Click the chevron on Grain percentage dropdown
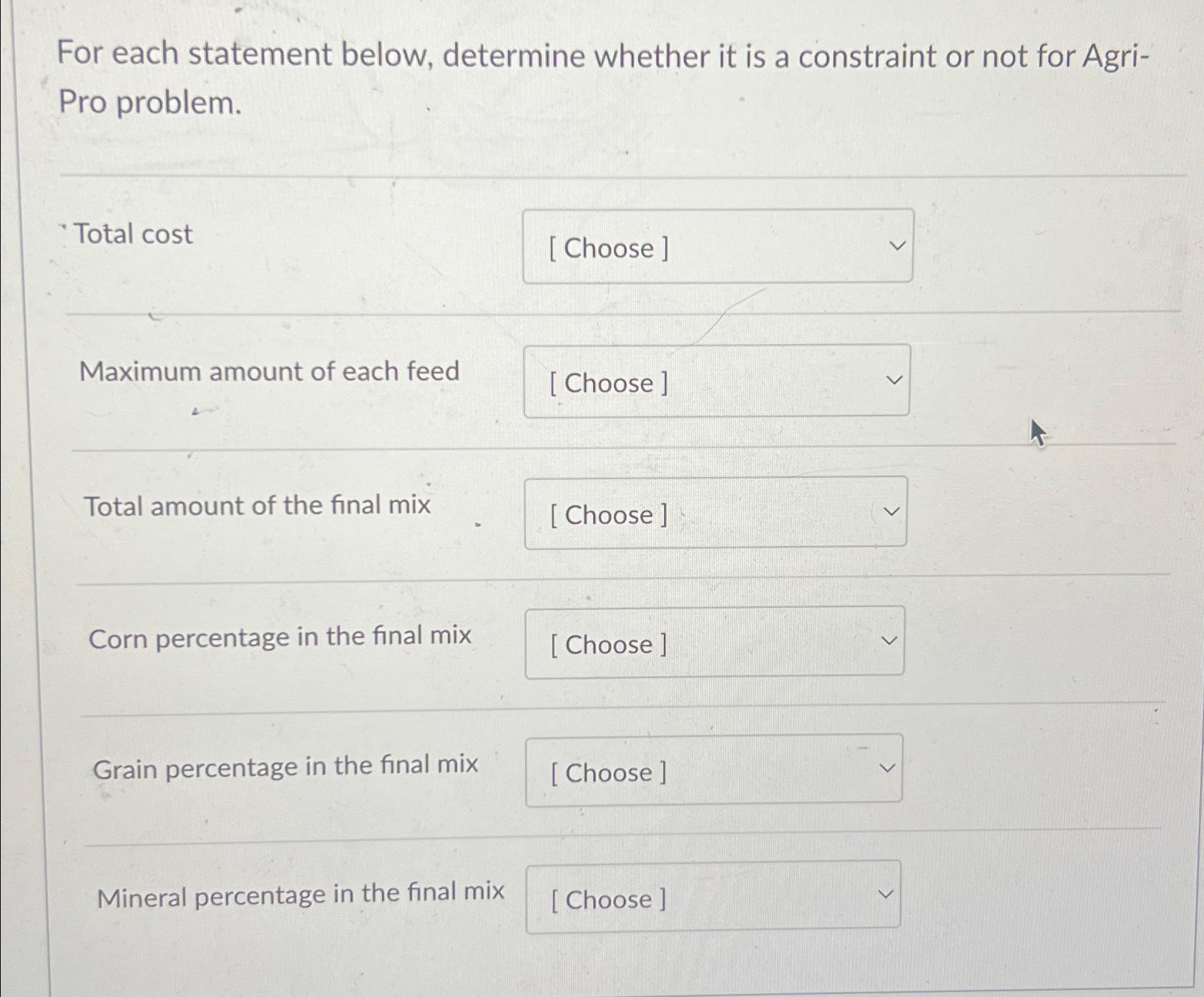Viewport: 1204px width, 997px height. pos(886,767)
